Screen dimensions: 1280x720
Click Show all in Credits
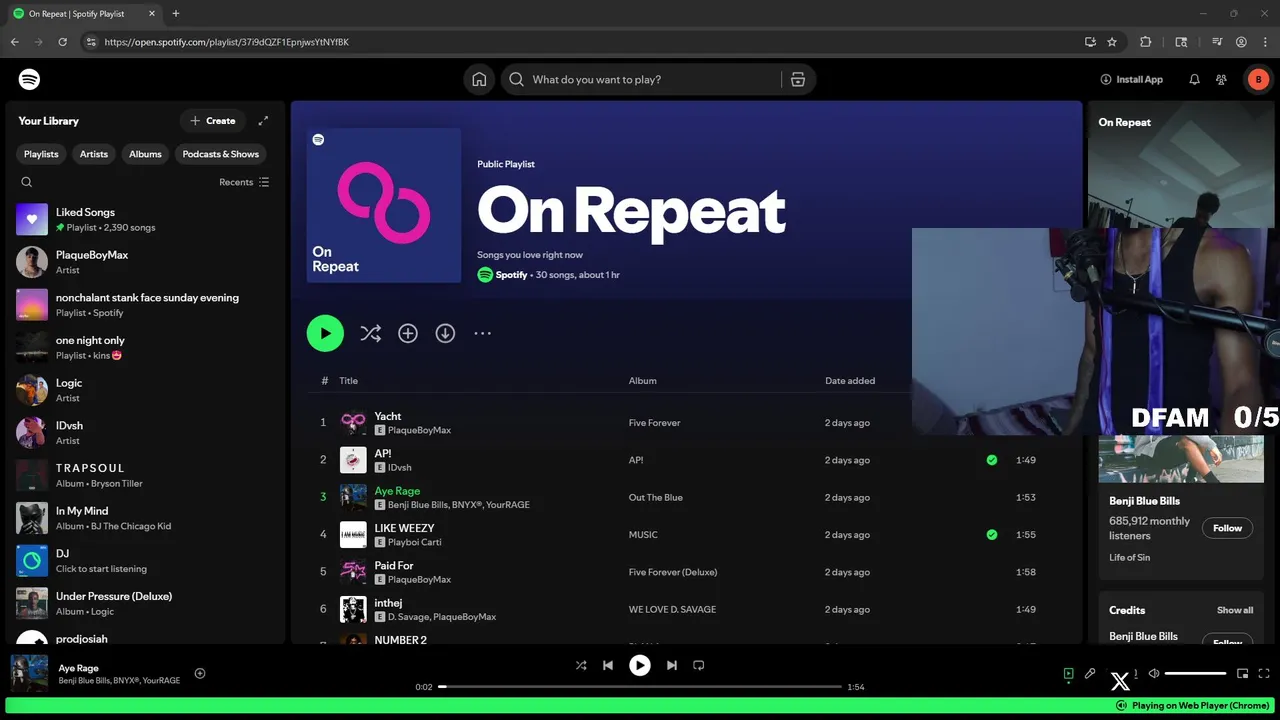[x=1235, y=610]
